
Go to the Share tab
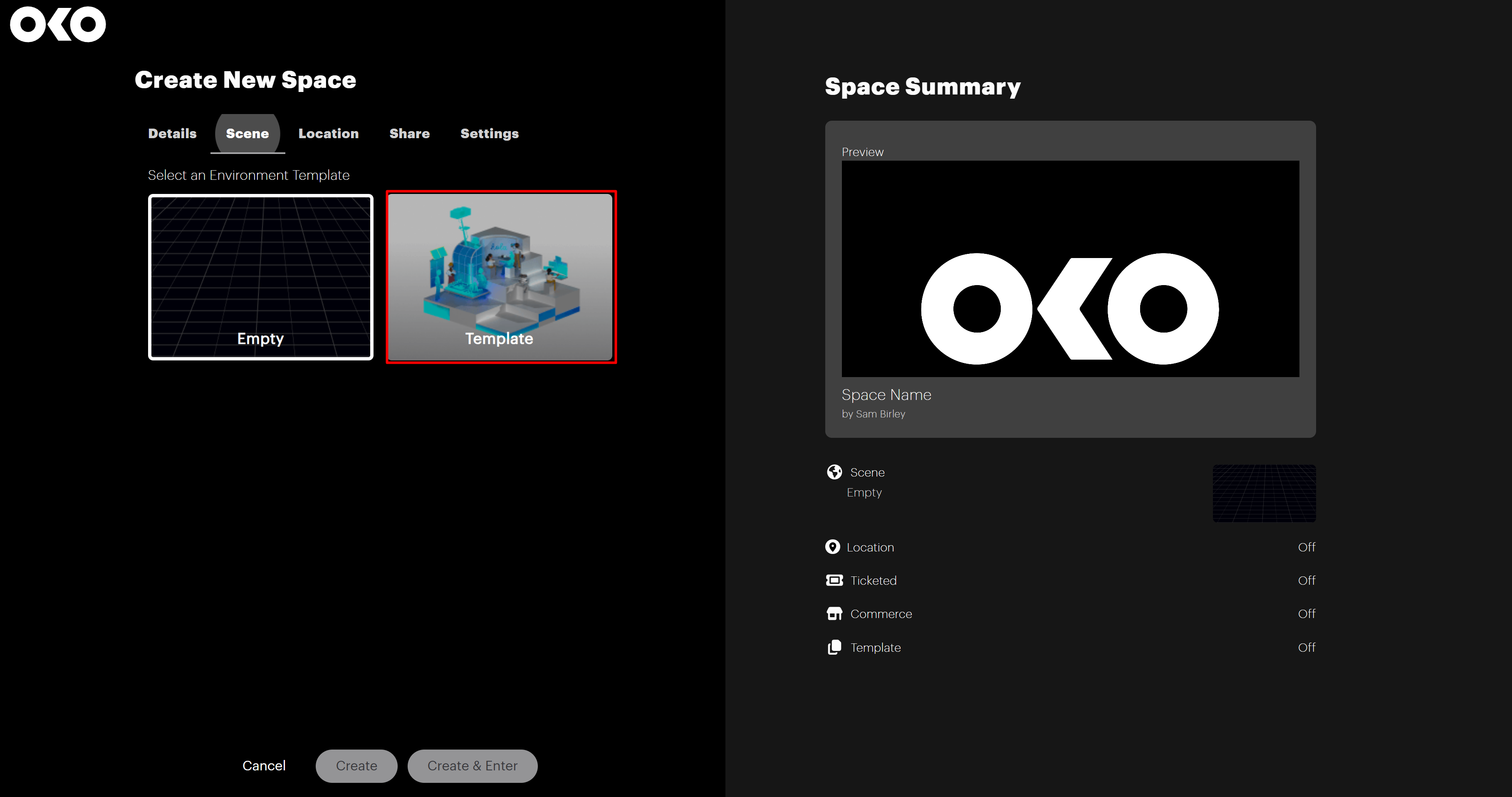pos(409,133)
